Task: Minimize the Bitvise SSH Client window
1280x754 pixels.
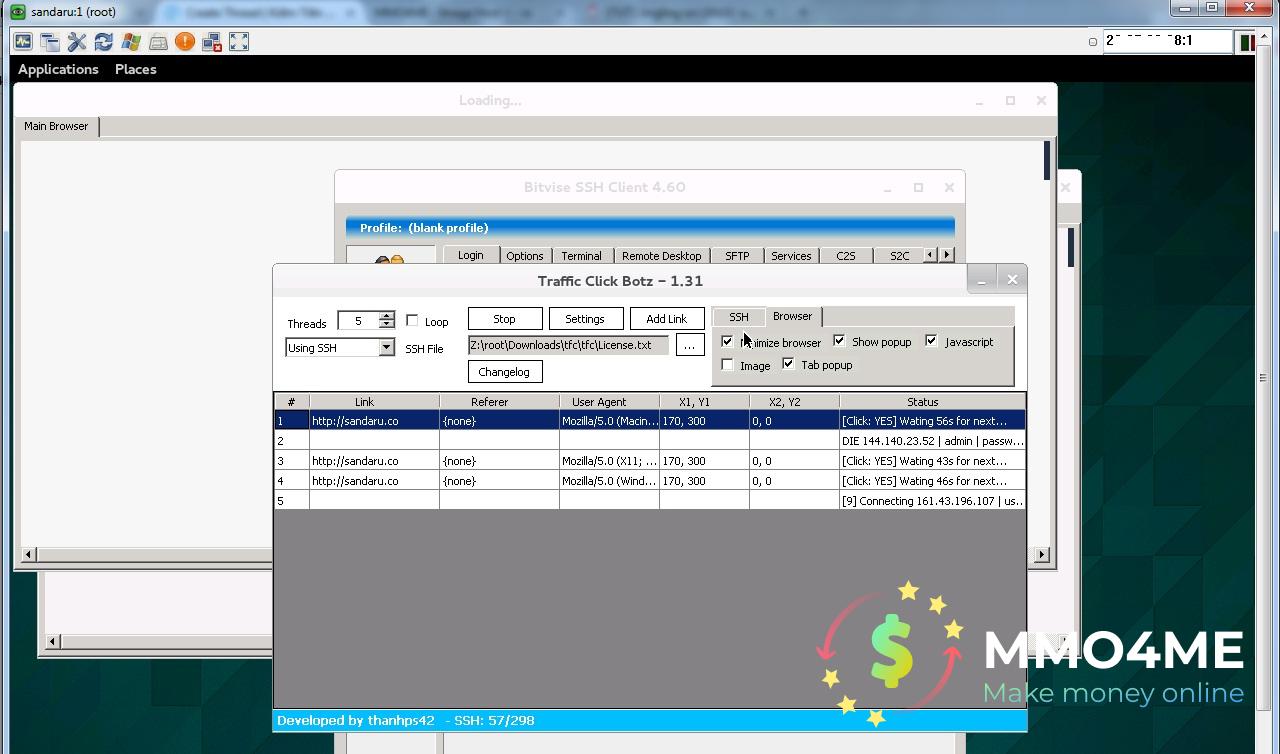Action: click(887, 187)
